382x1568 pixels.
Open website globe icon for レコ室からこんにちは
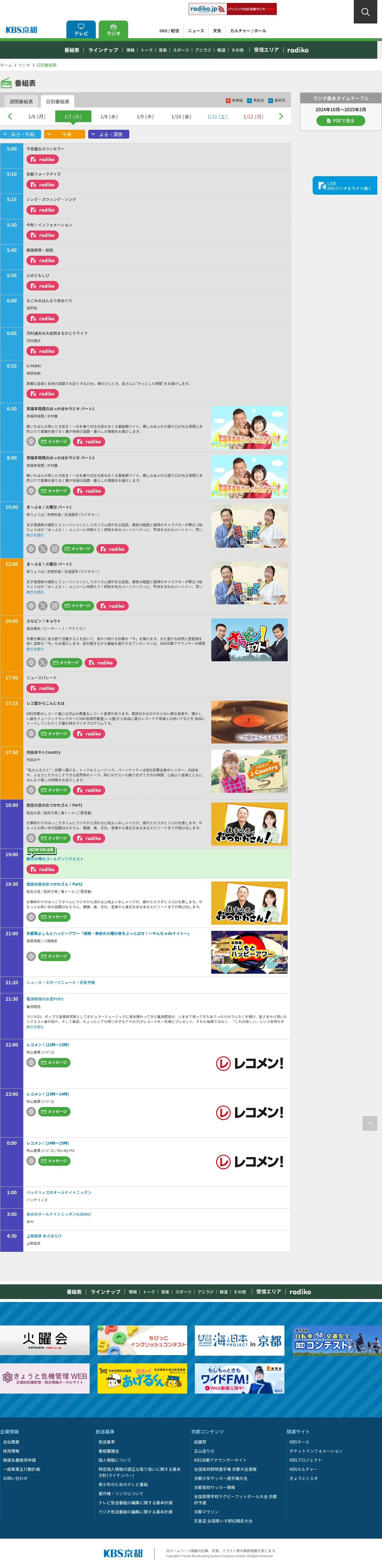(x=31, y=734)
